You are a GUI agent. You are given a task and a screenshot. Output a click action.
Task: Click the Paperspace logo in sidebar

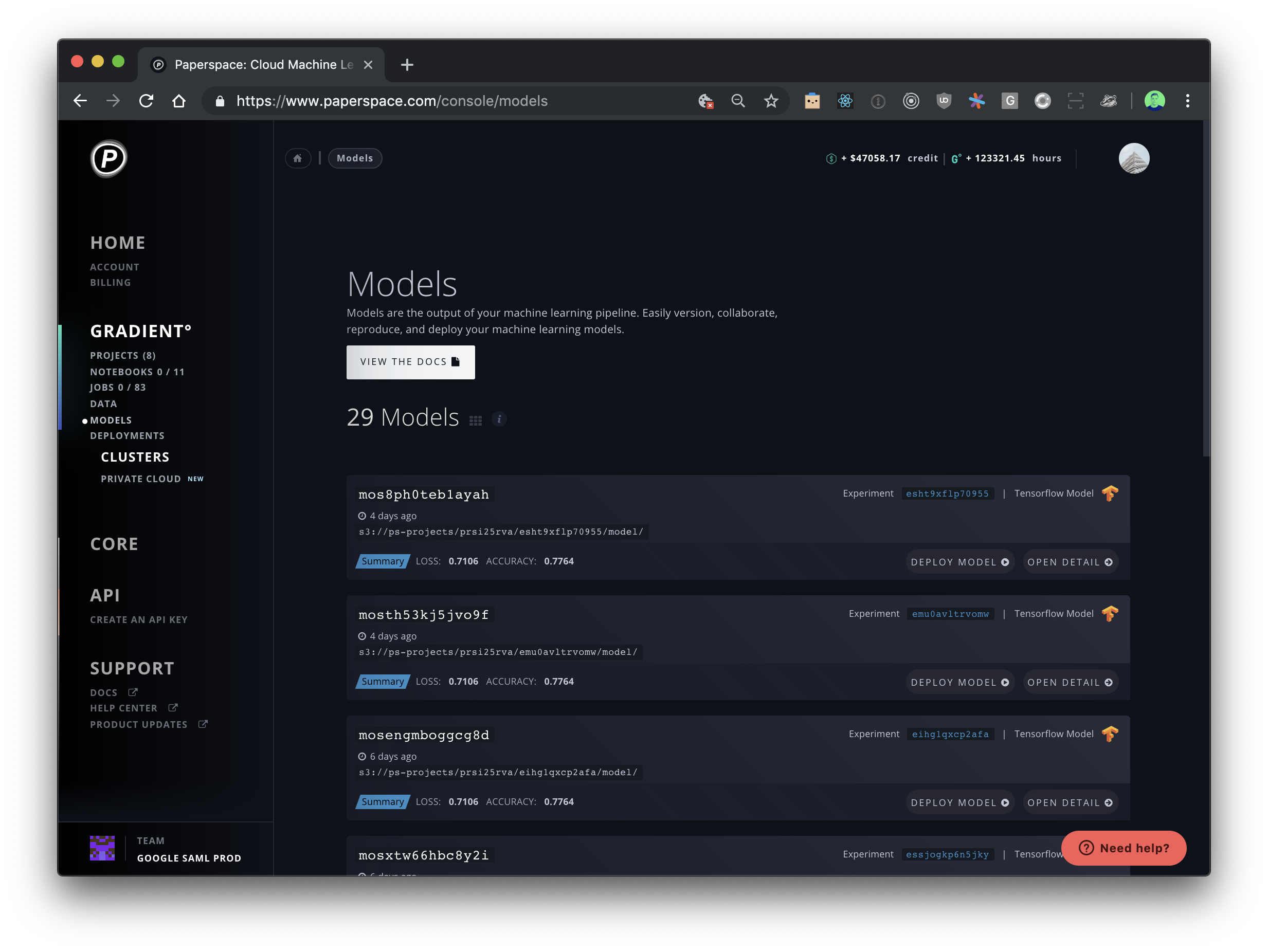pyautogui.click(x=108, y=158)
